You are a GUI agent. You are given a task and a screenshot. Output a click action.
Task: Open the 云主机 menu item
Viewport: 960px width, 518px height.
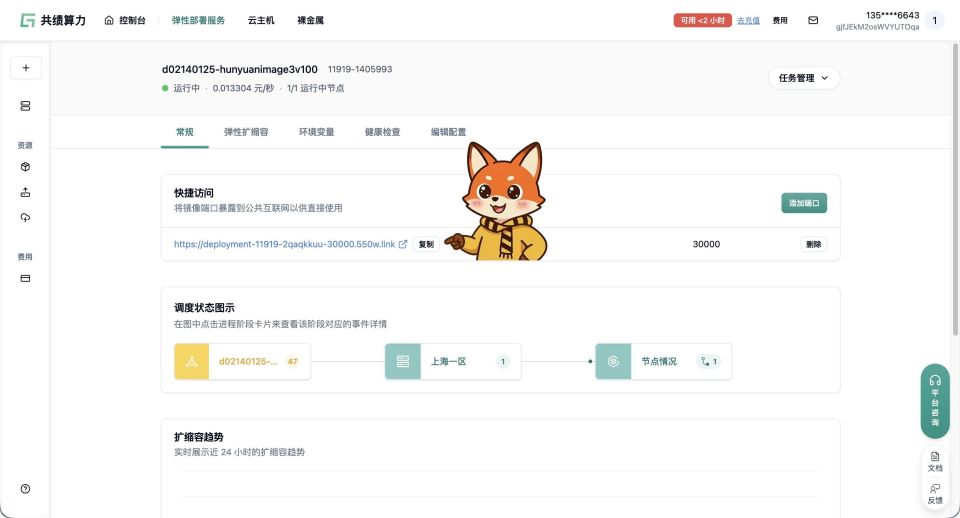coord(261,20)
